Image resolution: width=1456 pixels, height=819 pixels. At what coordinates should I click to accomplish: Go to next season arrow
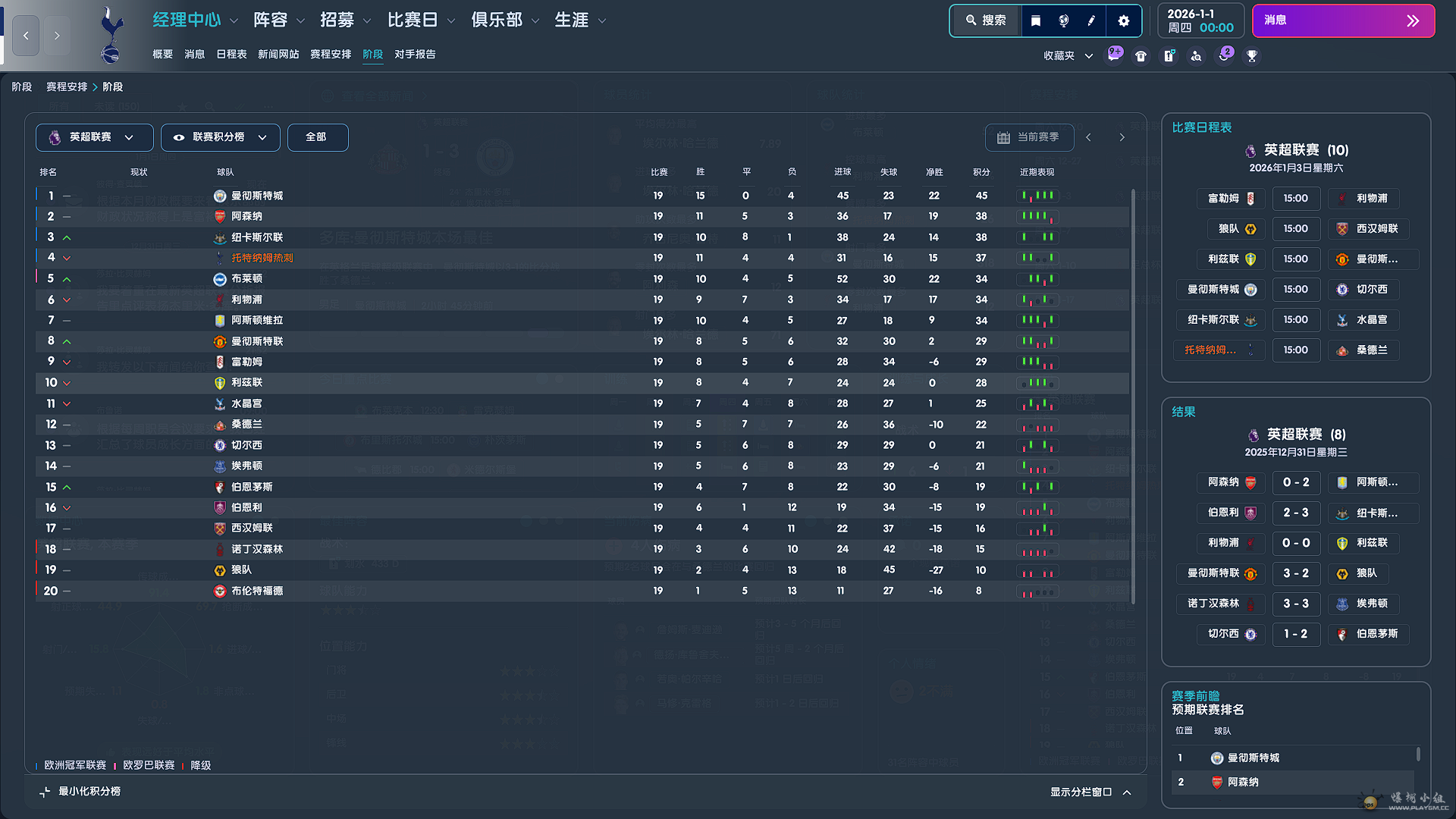pyautogui.click(x=1122, y=138)
